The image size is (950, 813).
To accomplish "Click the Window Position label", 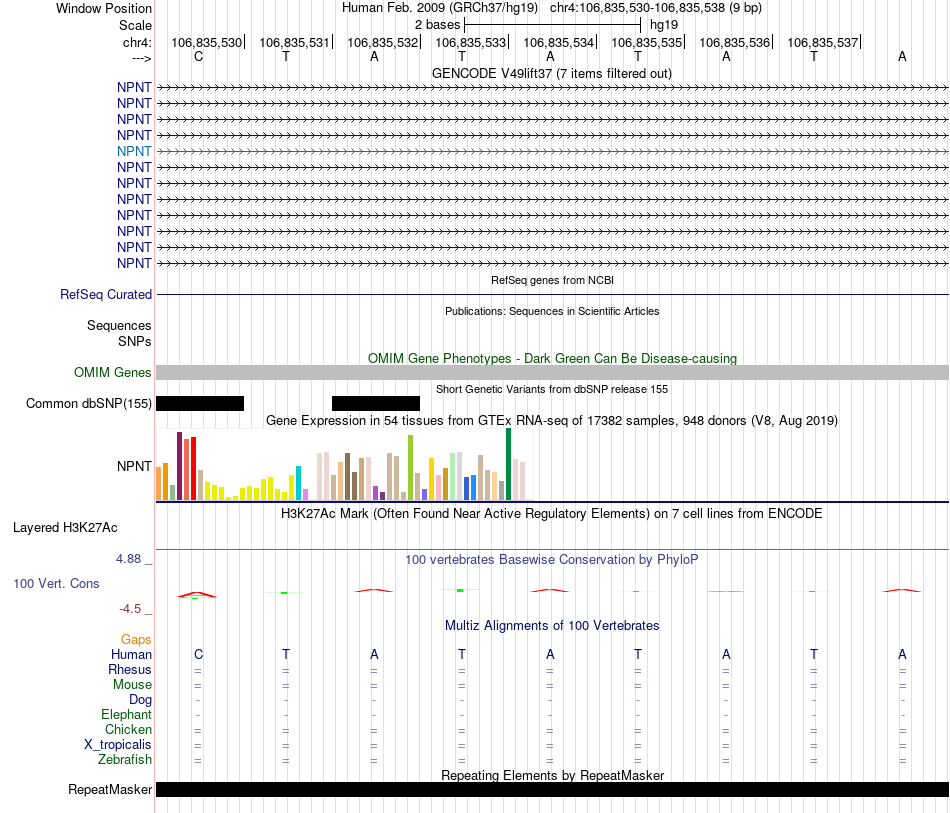I will [104, 8].
